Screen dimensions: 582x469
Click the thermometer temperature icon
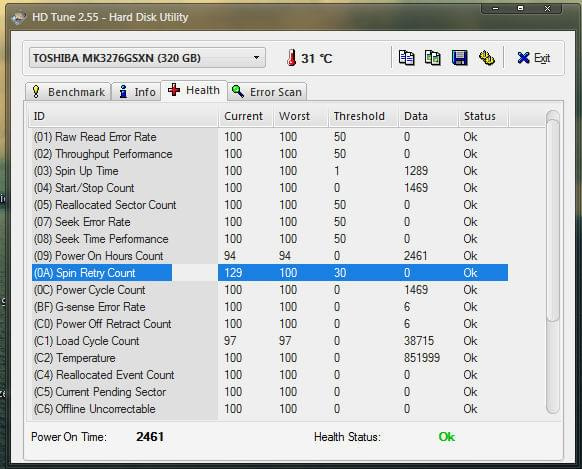tap(292, 58)
